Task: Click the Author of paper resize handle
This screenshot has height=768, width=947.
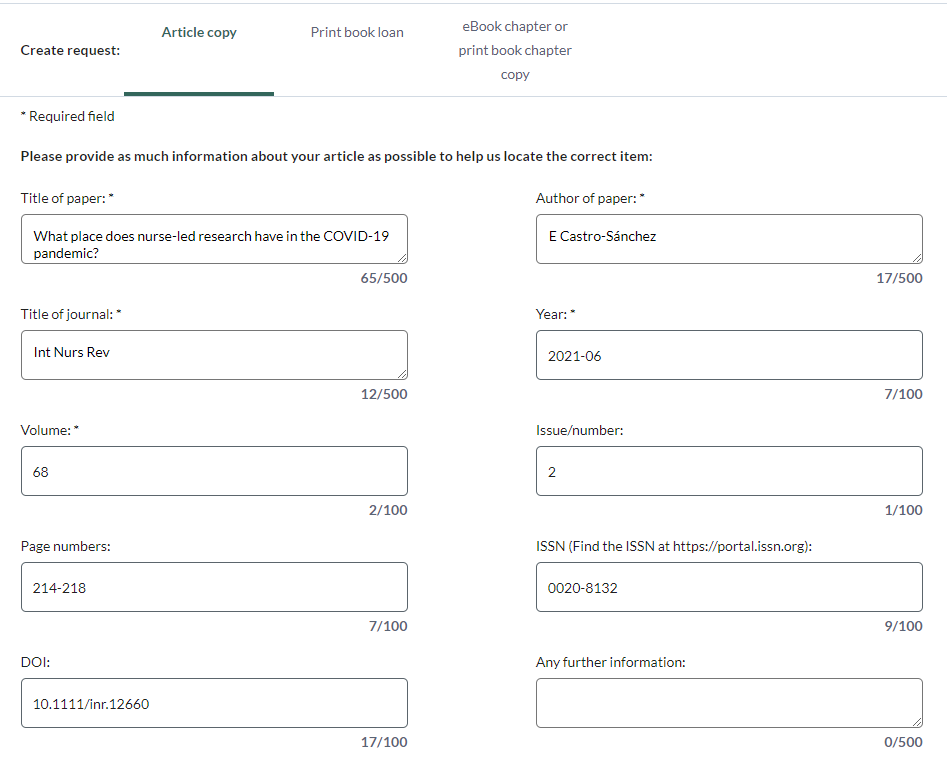Action: click(917, 258)
